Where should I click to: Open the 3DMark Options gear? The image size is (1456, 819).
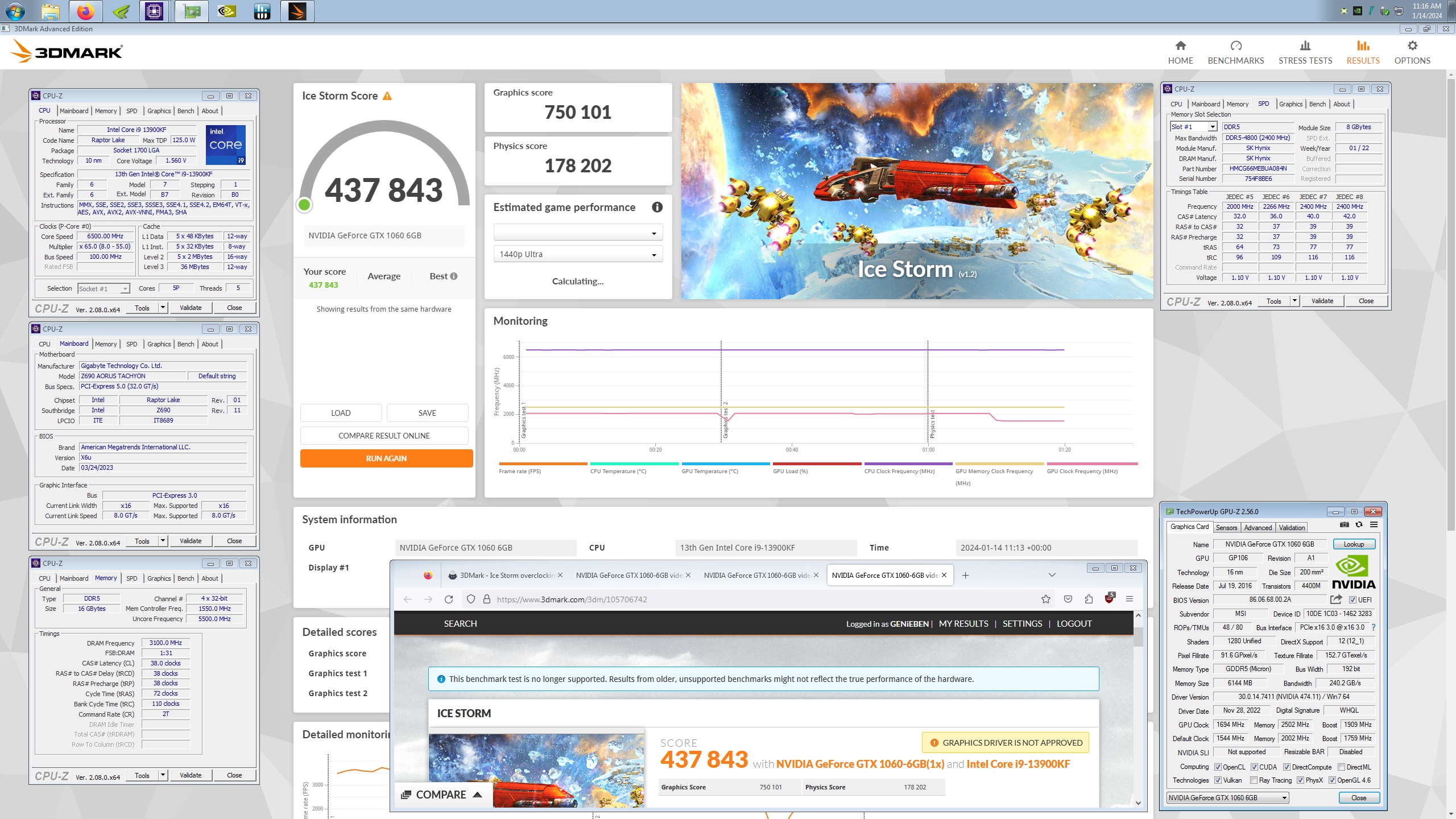[1412, 52]
